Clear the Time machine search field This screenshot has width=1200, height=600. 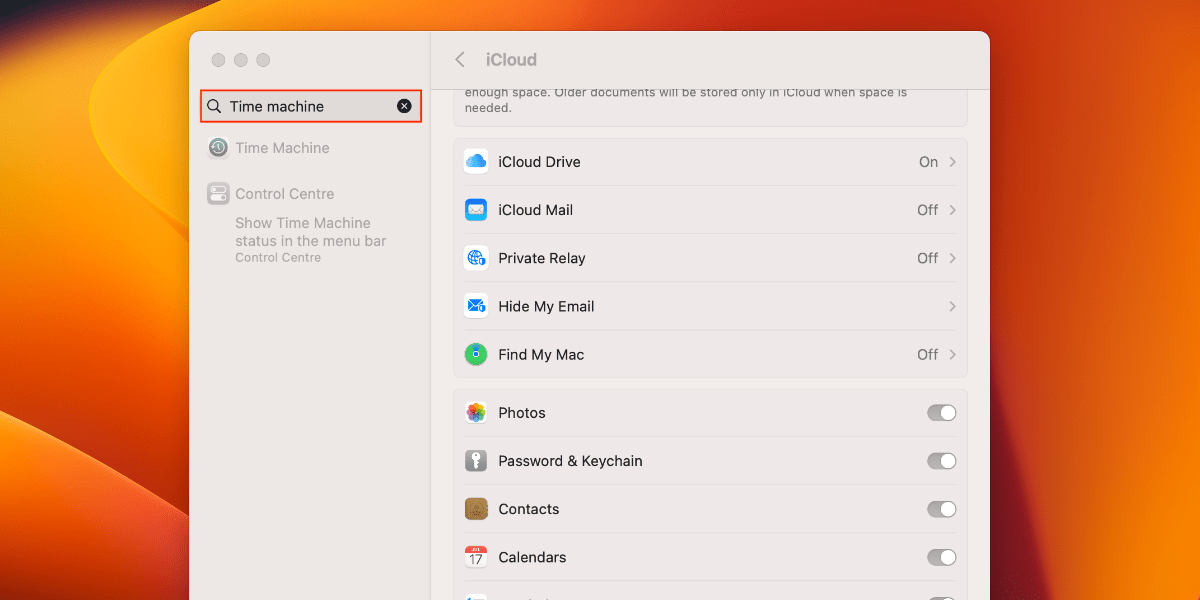pyautogui.click(x=404, y=106)
